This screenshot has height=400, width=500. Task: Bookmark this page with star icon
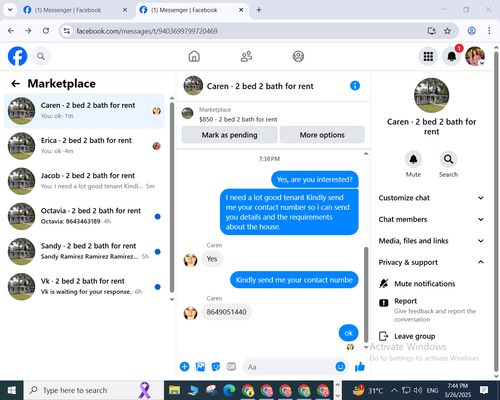[447, 31]
